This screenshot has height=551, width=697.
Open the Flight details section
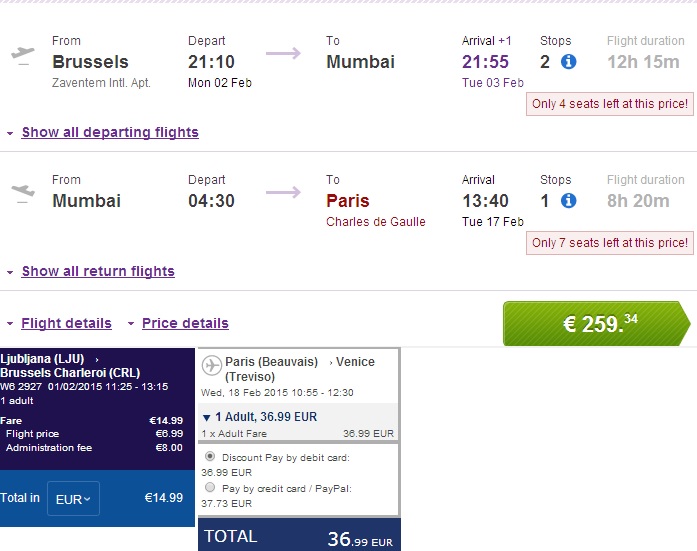pyautogui.click(x=66, y=323)
